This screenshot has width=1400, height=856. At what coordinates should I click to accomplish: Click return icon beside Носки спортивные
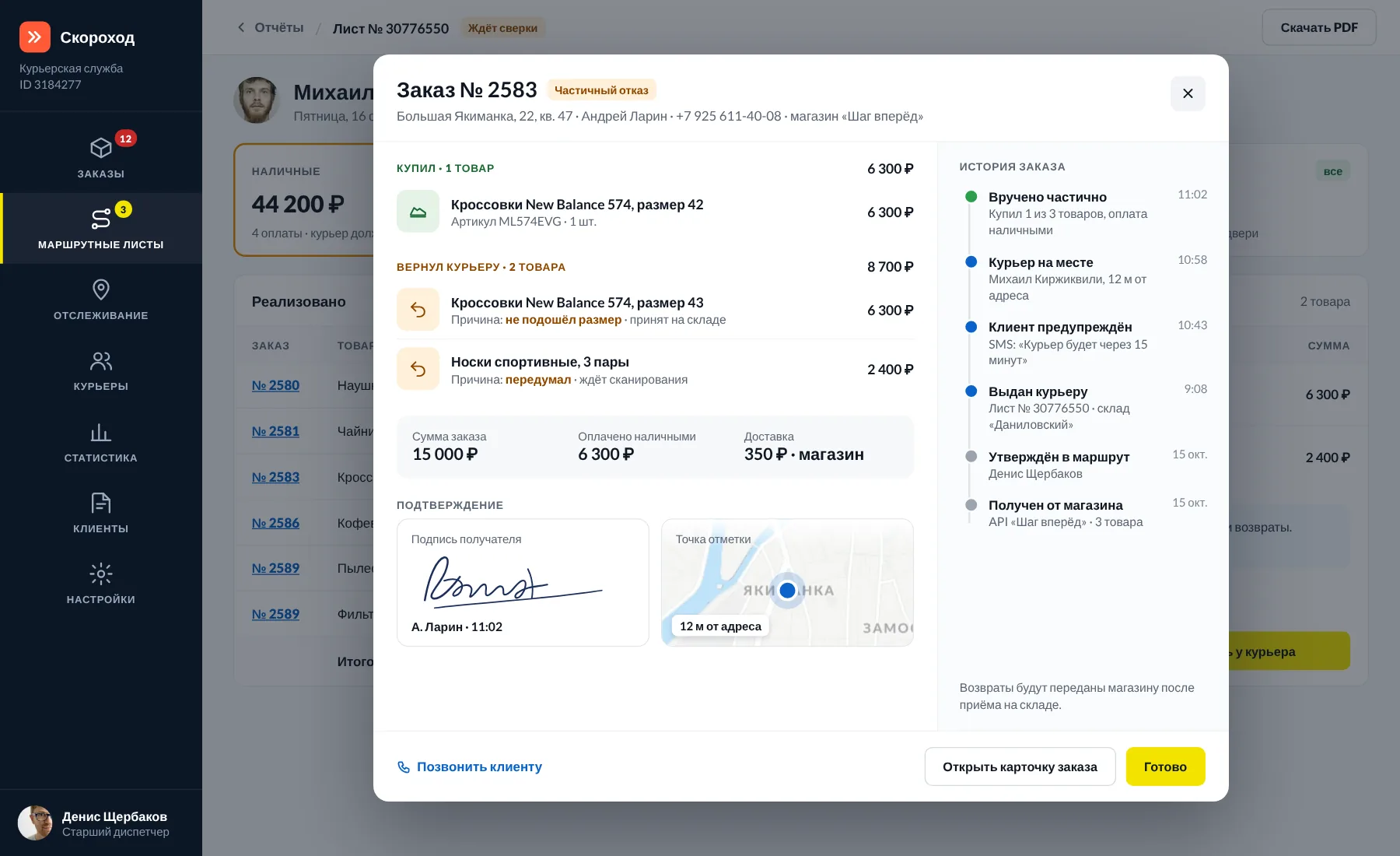pyautogui.click(x=418, y=369)
